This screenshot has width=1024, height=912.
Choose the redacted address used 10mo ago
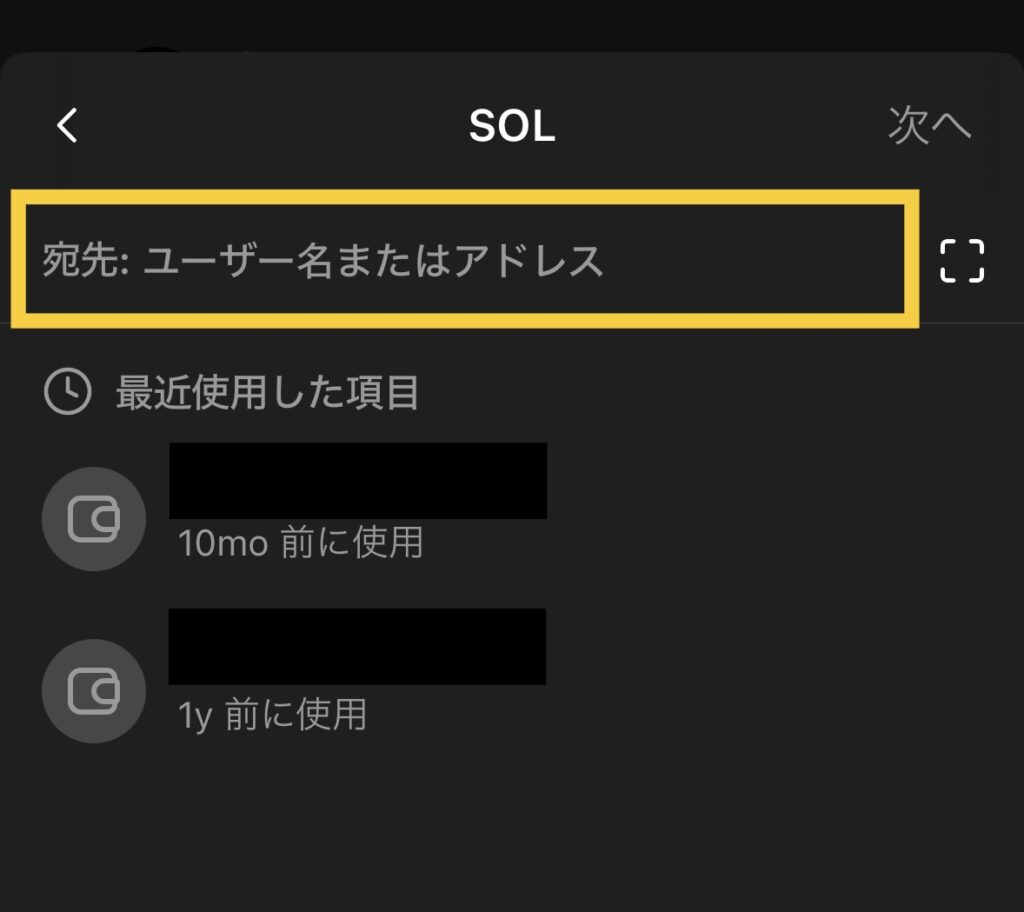357,480
